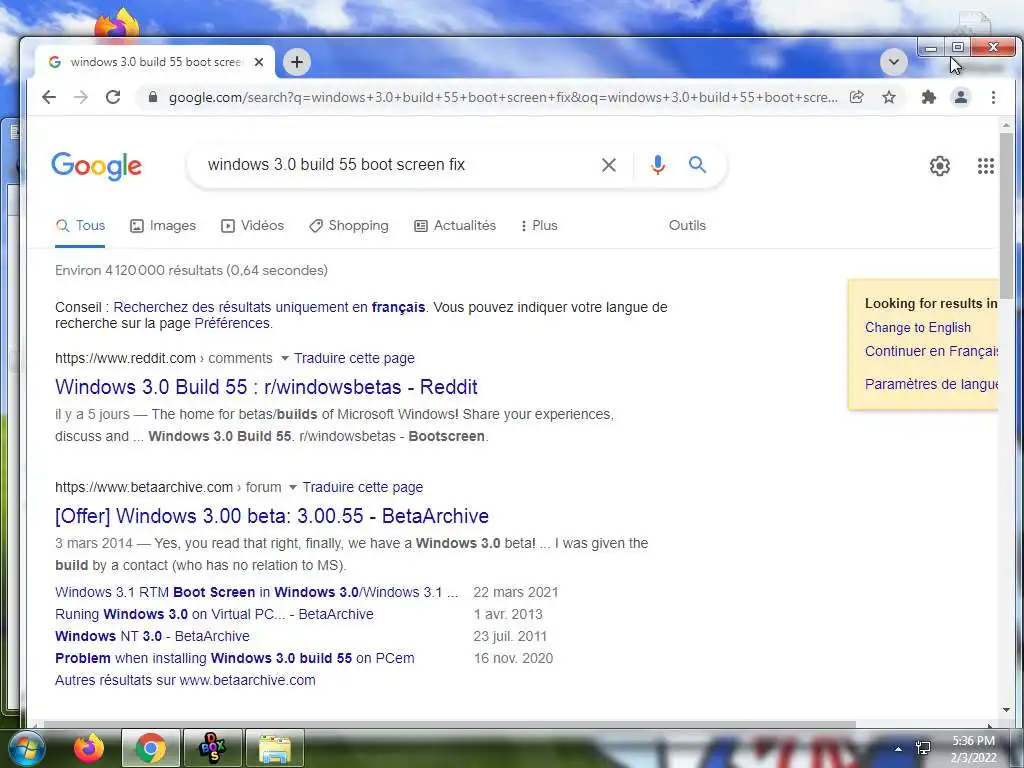This screenshot has width=1024, height=768.
Task: Search only results in français
Action: coord(269,307)
